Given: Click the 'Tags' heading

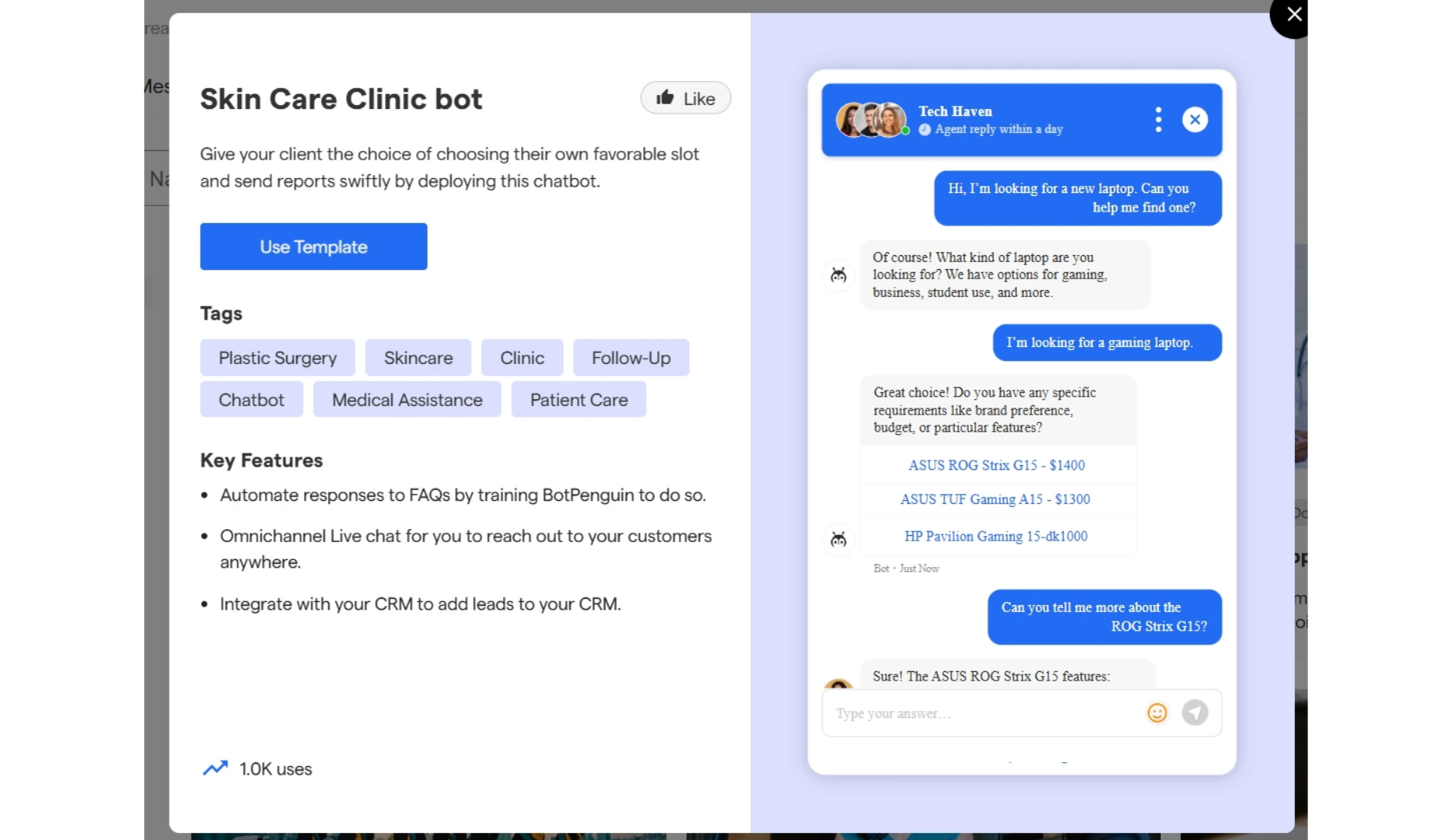Looking at the screenshot, I should tap(221, 313).
